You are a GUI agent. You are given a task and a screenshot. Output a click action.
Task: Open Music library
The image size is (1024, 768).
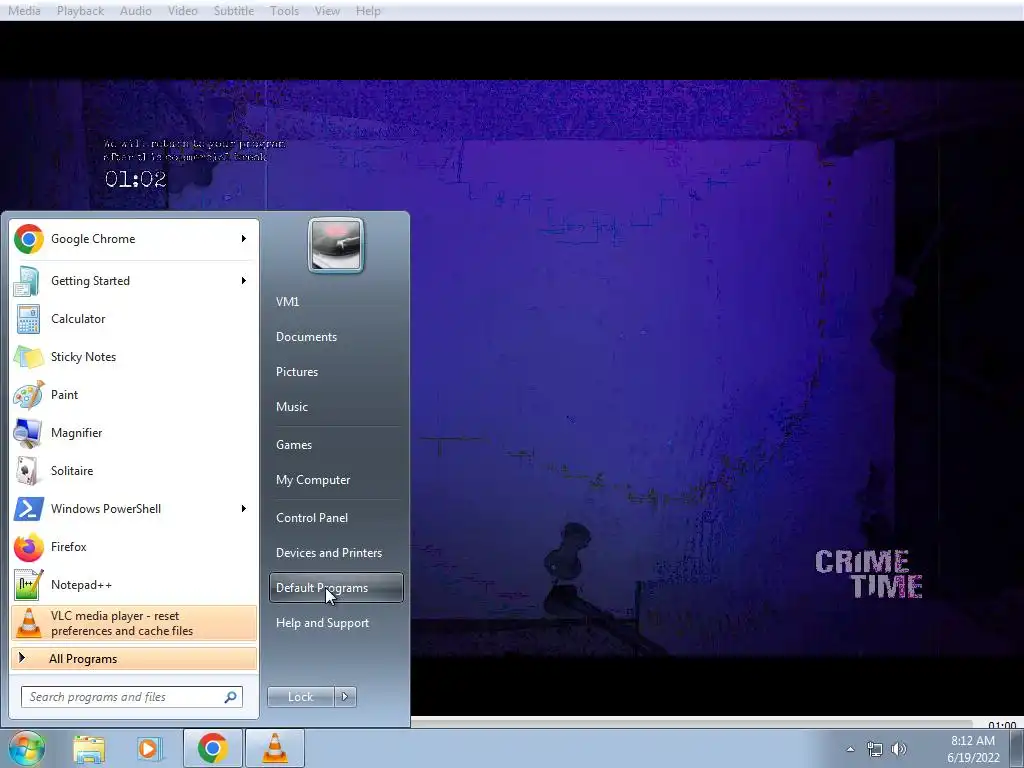click(336, 407)
